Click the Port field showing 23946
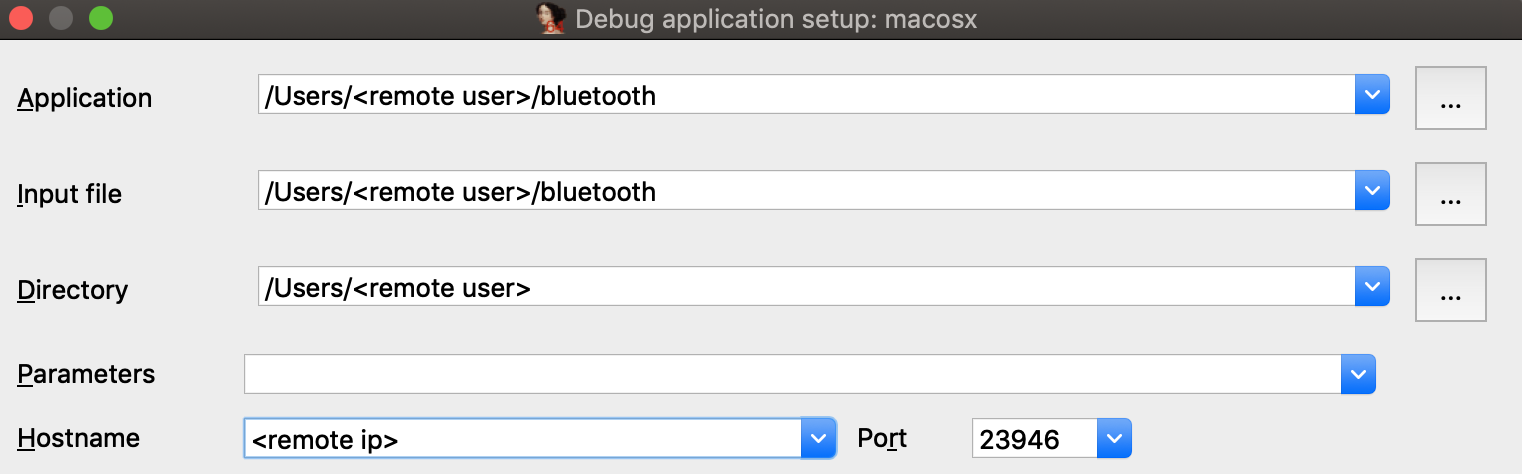 [1034, 438]
